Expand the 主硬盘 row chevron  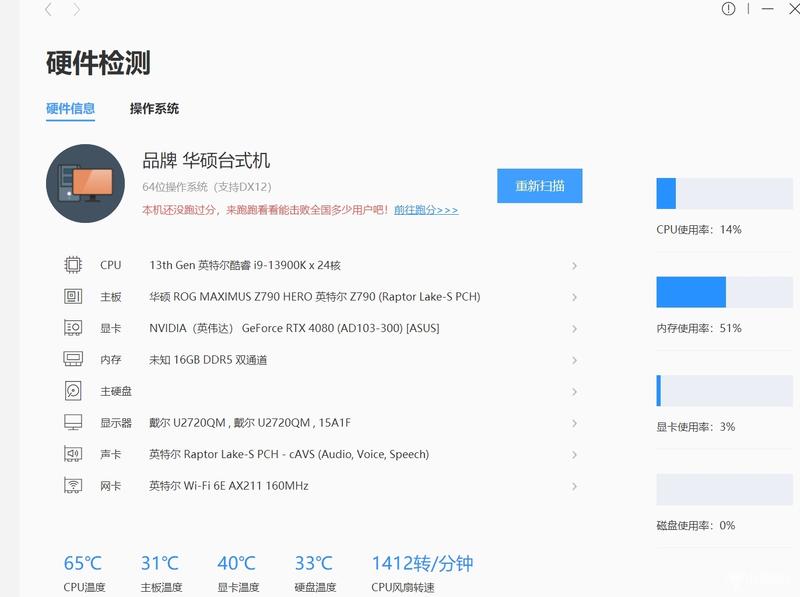(574, 392)
